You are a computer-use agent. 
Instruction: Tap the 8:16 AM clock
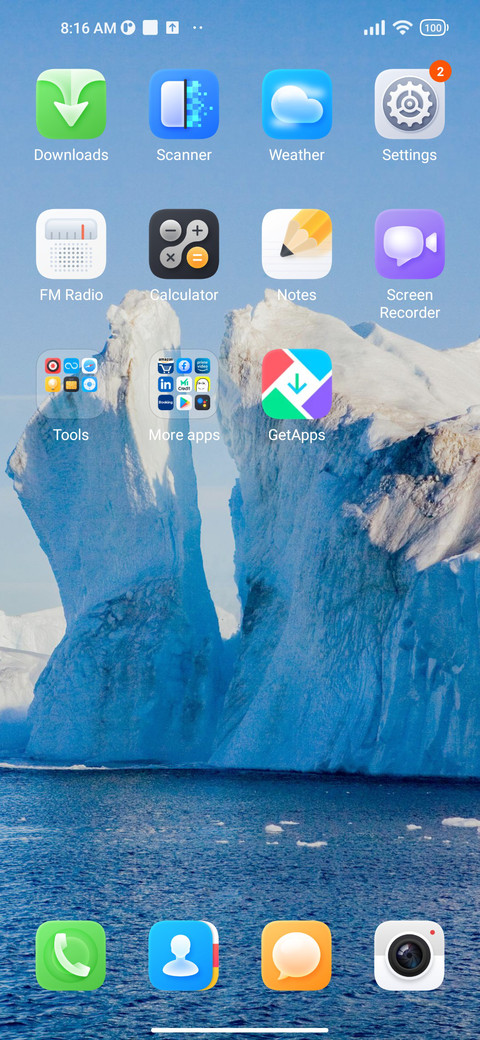click(88, 28)
